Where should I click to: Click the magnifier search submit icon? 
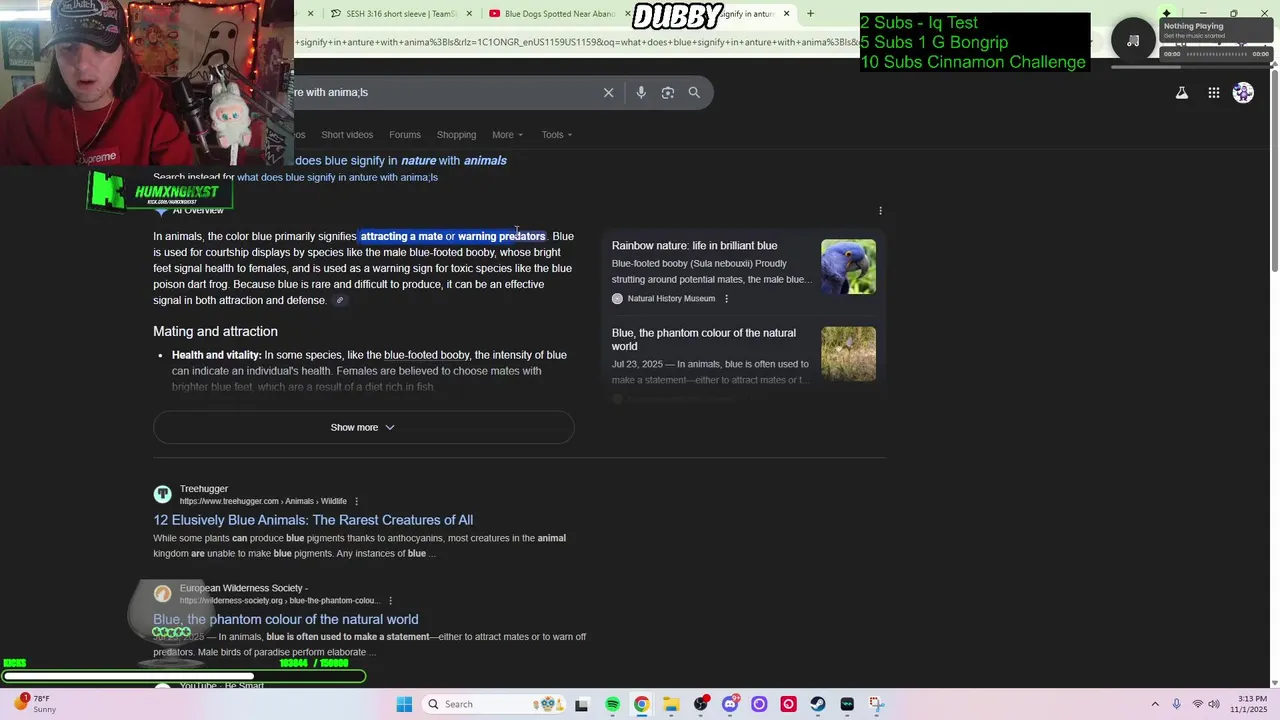[694, 92]
